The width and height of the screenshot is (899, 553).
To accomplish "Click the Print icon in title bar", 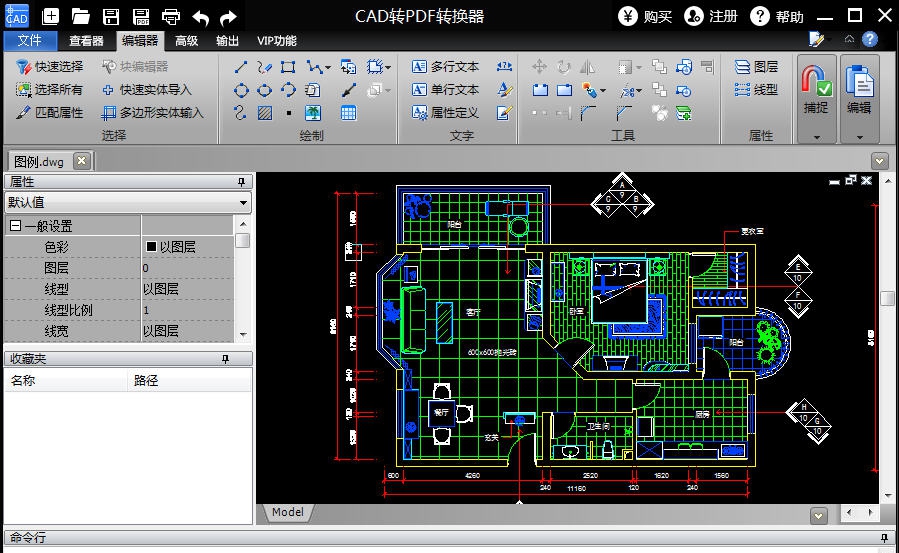I will click(x=171, y=16).
